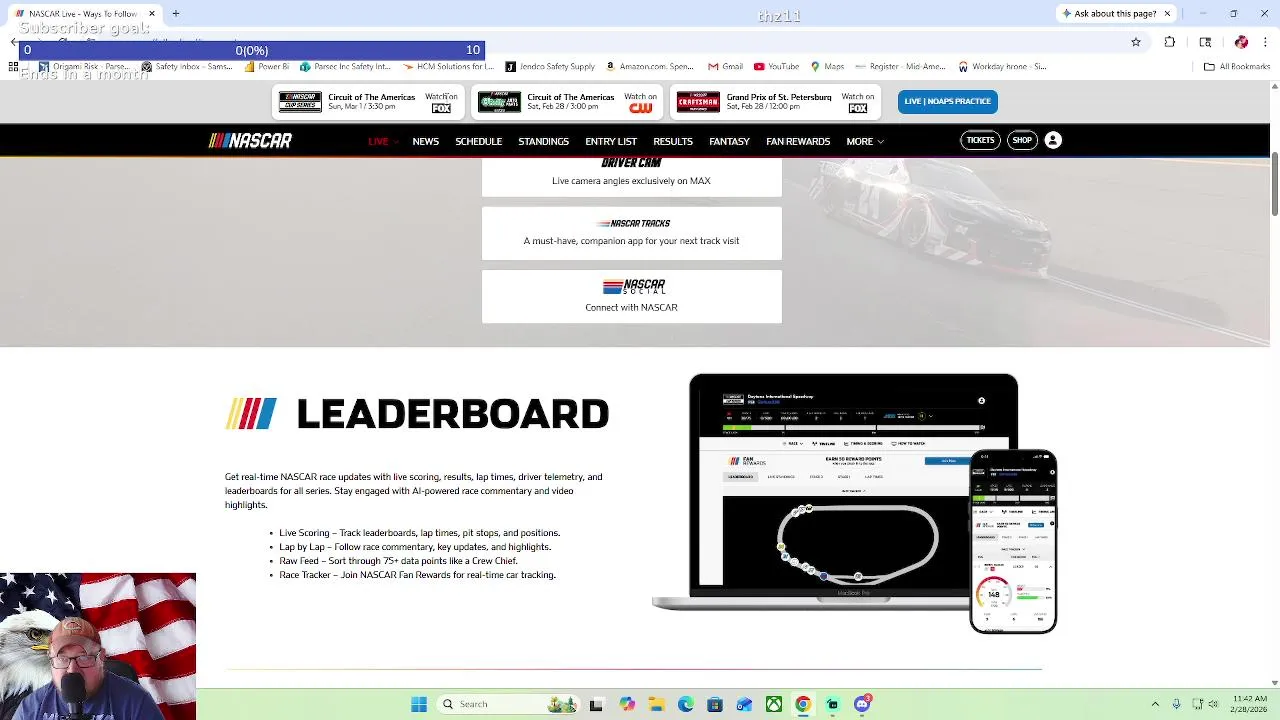This screenshot has height=720, width=1280.
Task: Expand the MORE navigation dropdown
Action: (x=865, y=142)
